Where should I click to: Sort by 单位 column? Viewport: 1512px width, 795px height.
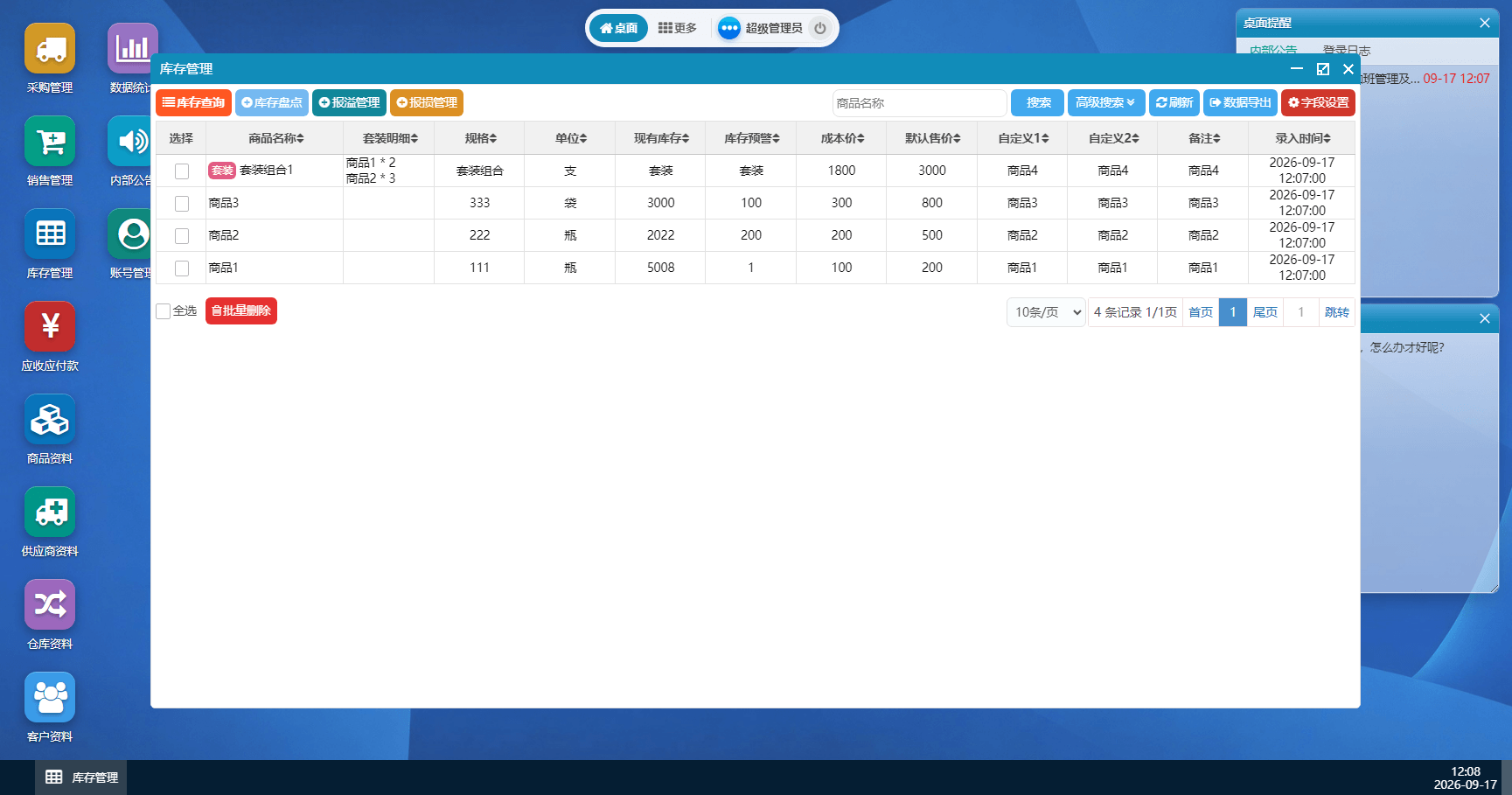point(570,138)
